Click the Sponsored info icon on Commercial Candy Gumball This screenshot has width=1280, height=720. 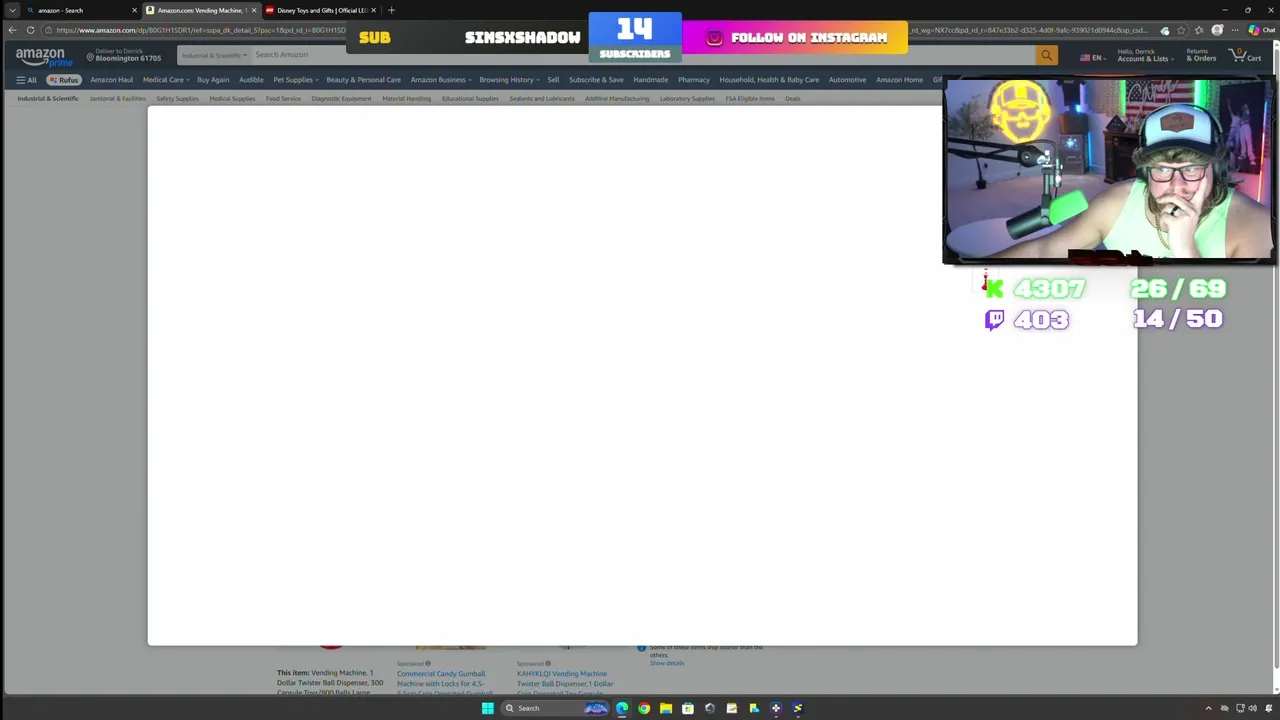(427, 663)
